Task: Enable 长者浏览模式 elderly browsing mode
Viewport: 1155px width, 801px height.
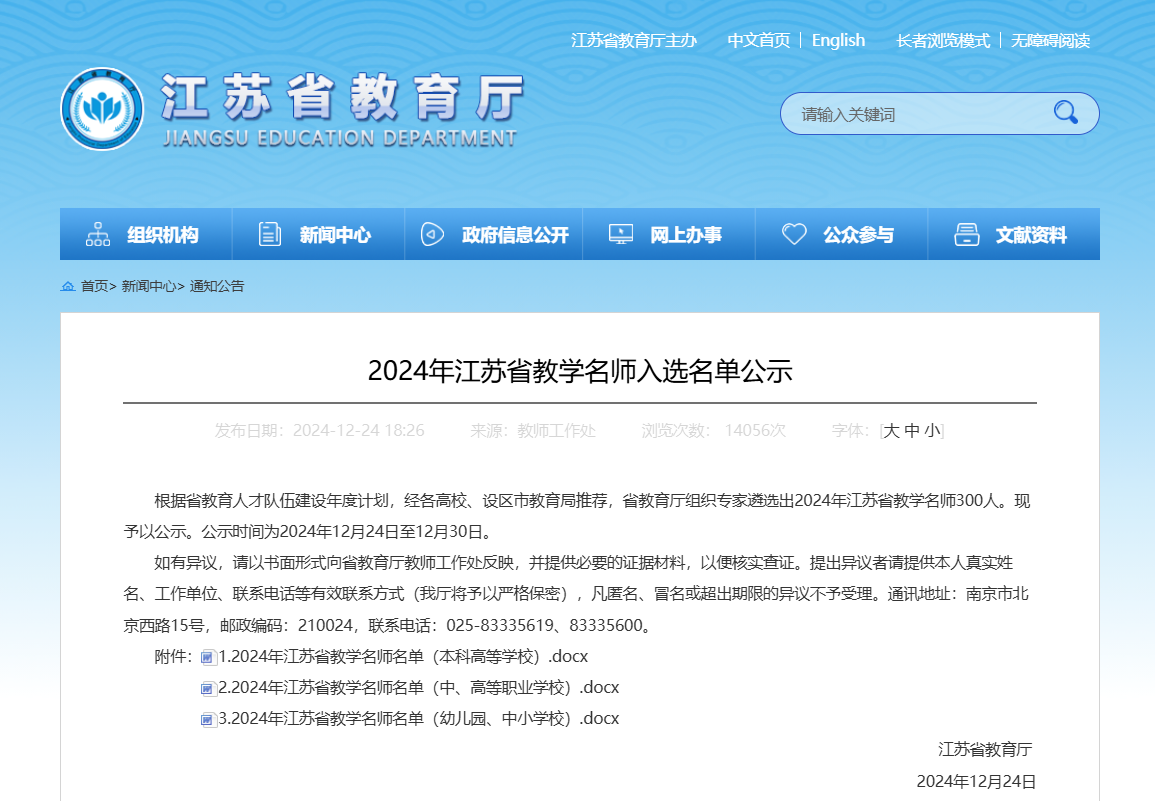Action: pos(943,40)
